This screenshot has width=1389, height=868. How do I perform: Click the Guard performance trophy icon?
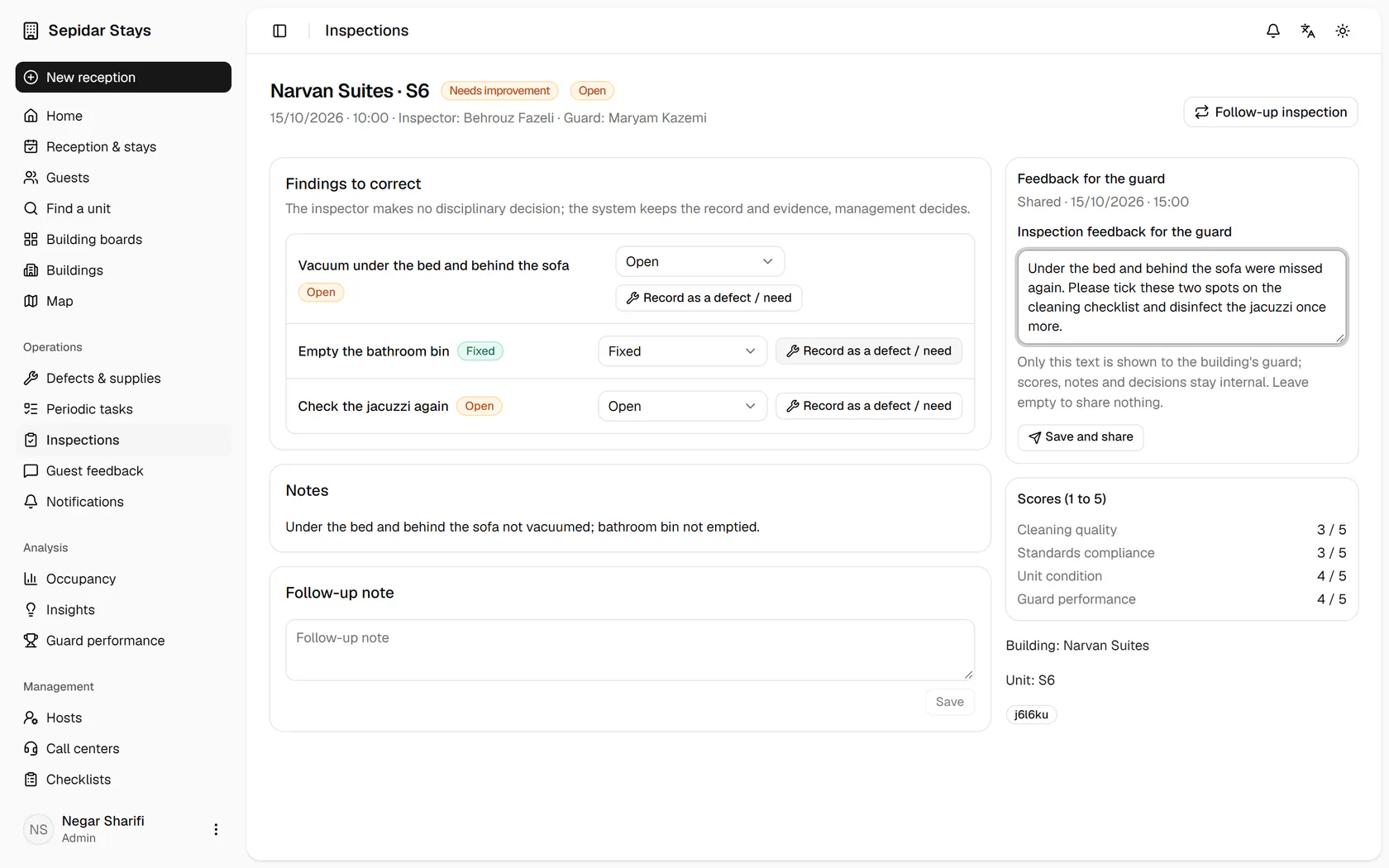31,641
